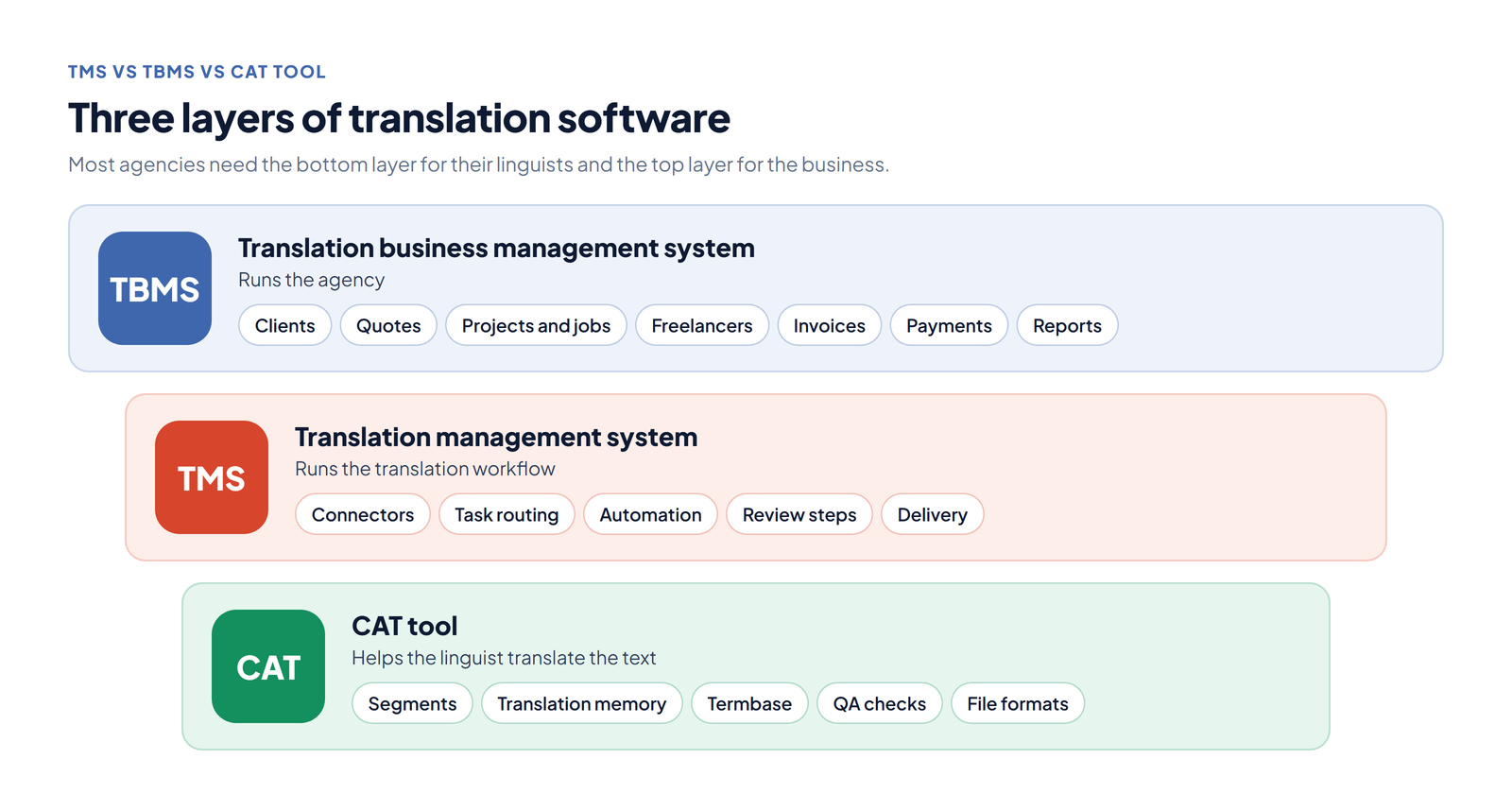Select the Clients pill

(284, 325)
